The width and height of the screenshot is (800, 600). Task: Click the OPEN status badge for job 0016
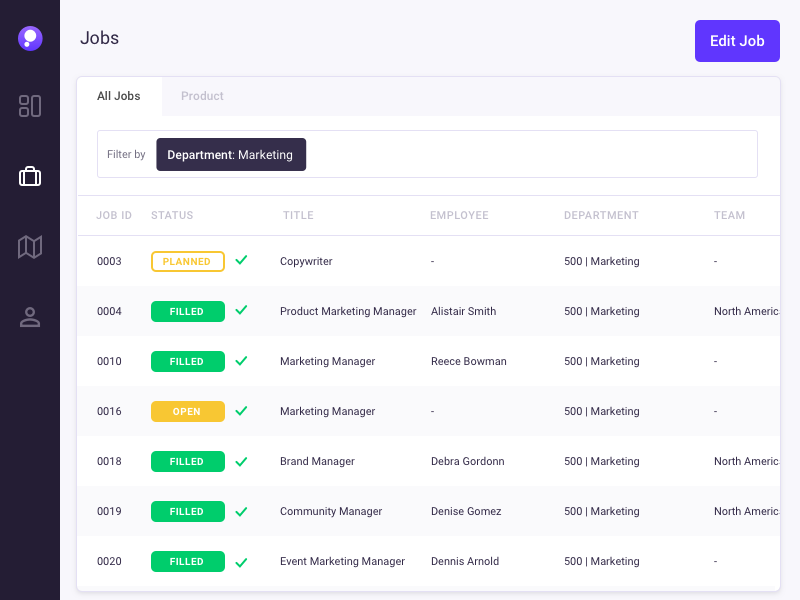pyautogui.click(x=188, y=411)
